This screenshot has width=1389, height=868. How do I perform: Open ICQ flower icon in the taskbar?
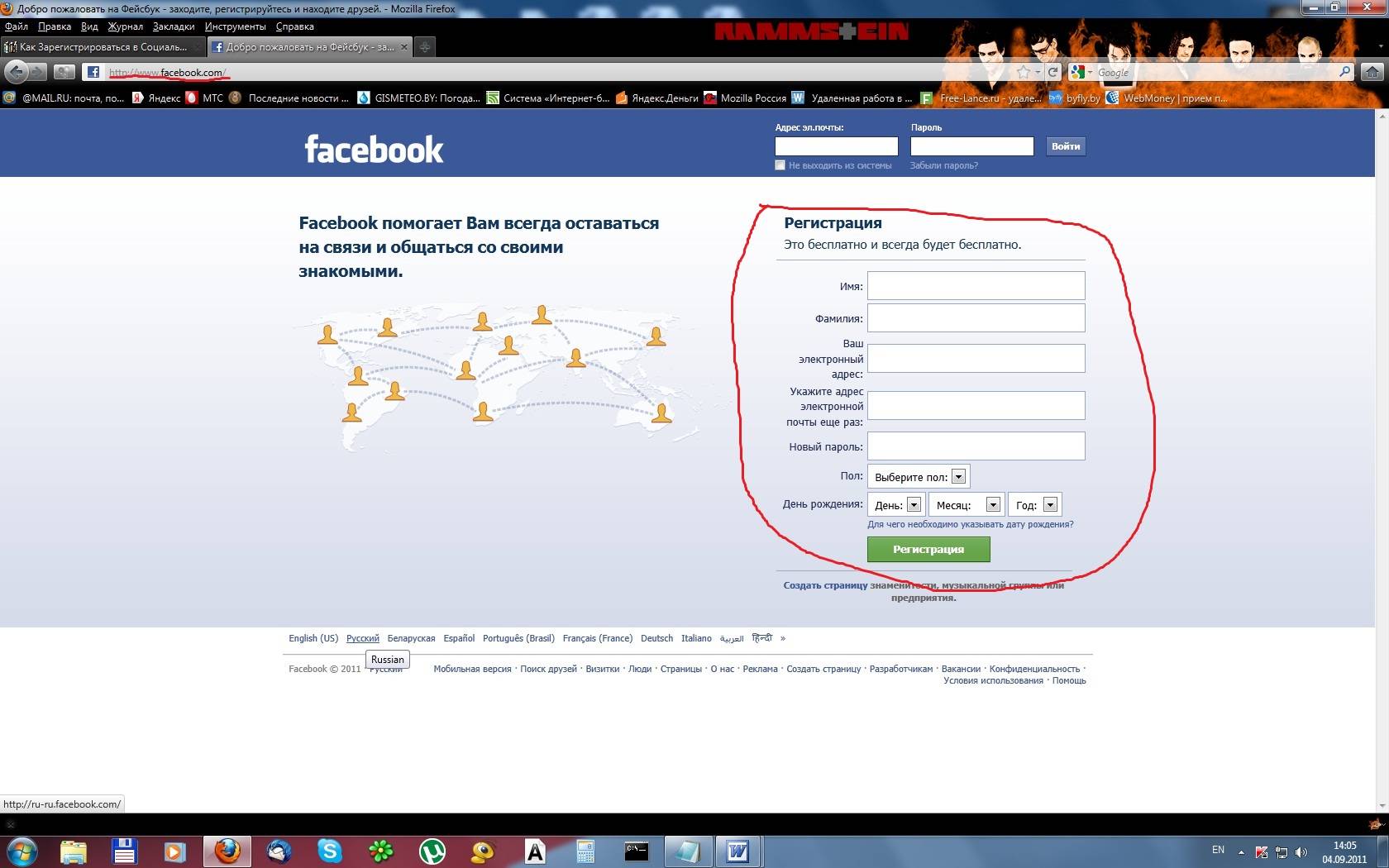[x=380, y=851]
